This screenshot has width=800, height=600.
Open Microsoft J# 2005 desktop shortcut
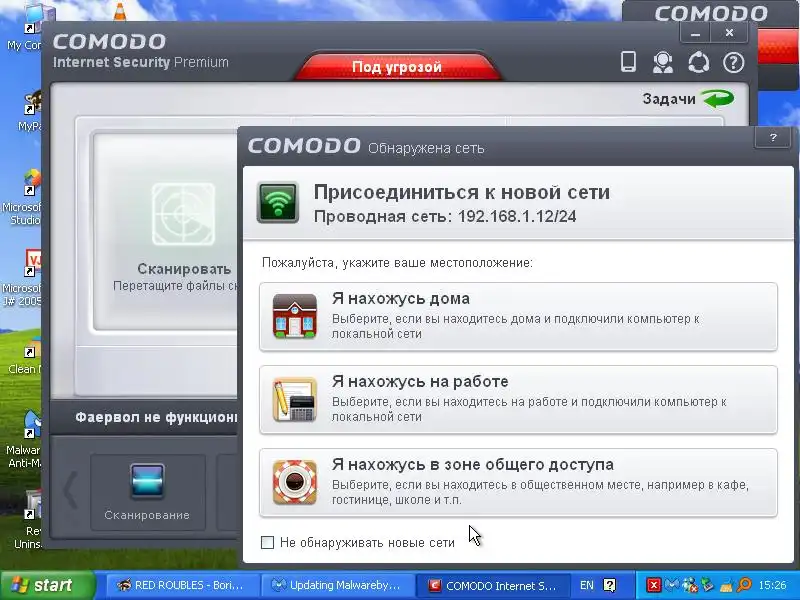(21, 278)
